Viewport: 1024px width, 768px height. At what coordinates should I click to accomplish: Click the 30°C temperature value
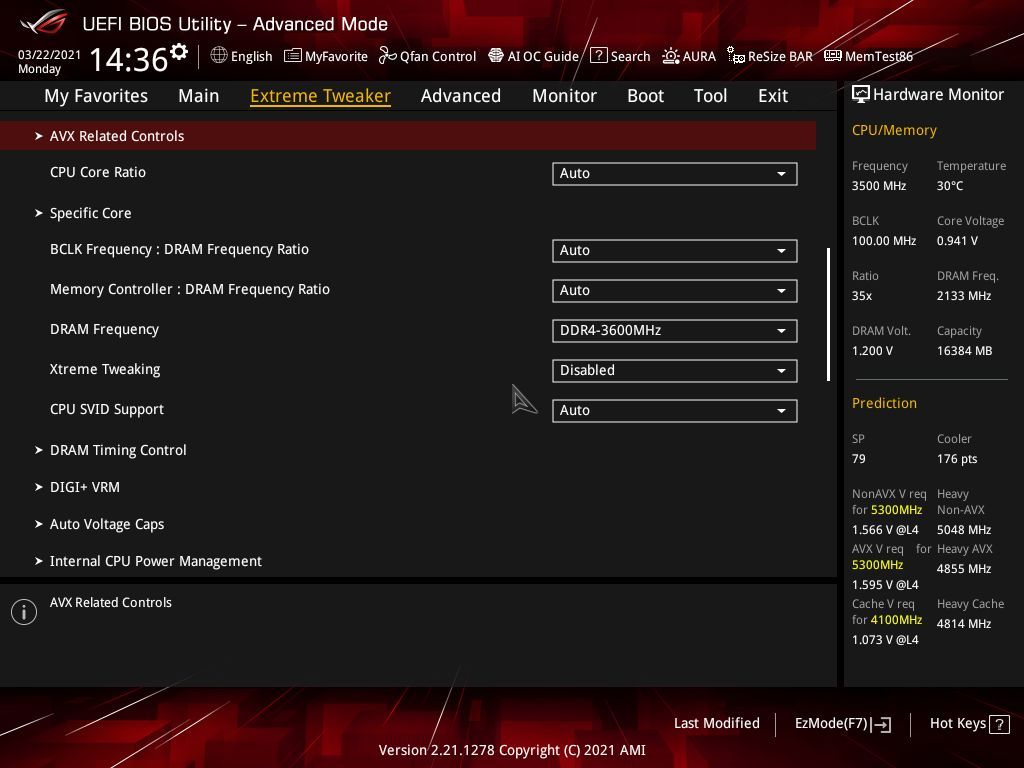[x=950, y=186]
